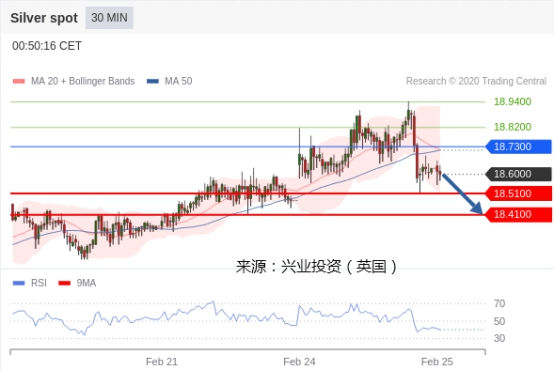554x371 pixels.
Task: Click the 9MA red legend swatch
Action: coord(64,283)
